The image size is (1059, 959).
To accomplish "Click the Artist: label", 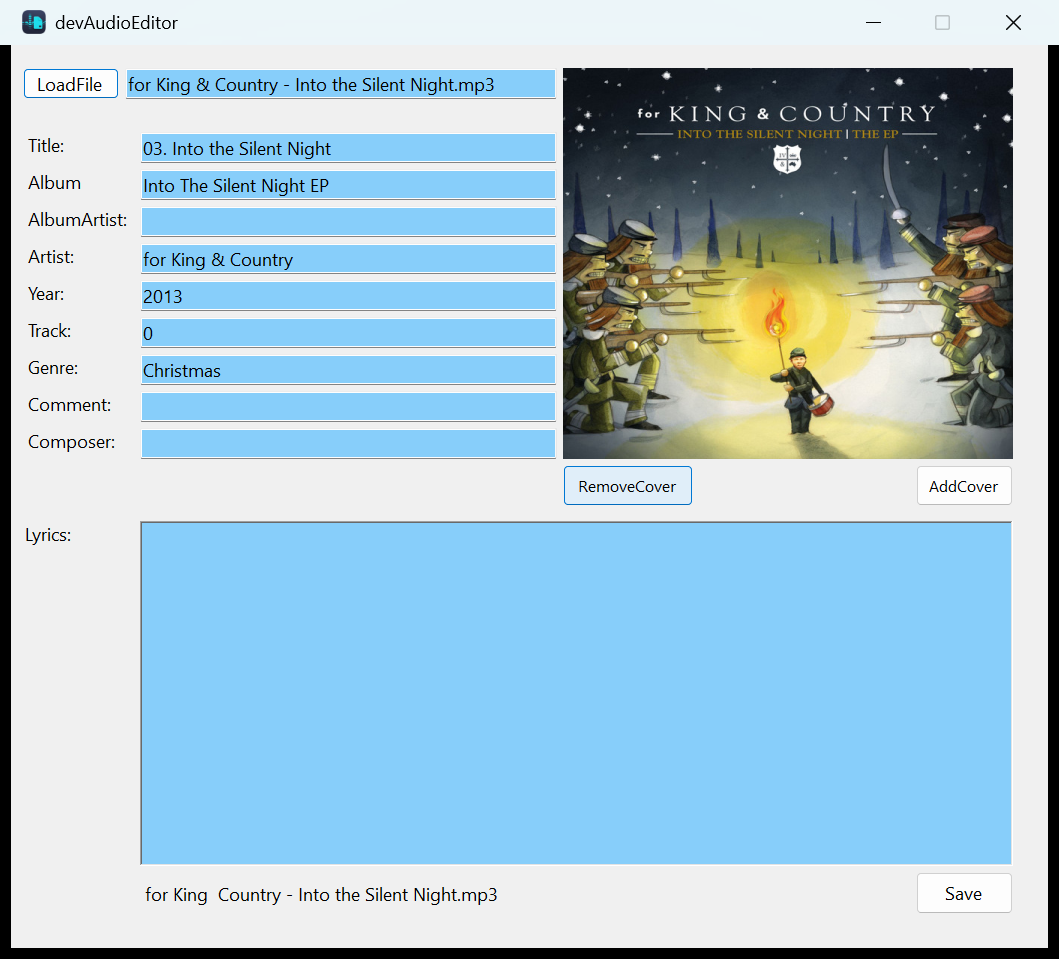I will 51,257.
